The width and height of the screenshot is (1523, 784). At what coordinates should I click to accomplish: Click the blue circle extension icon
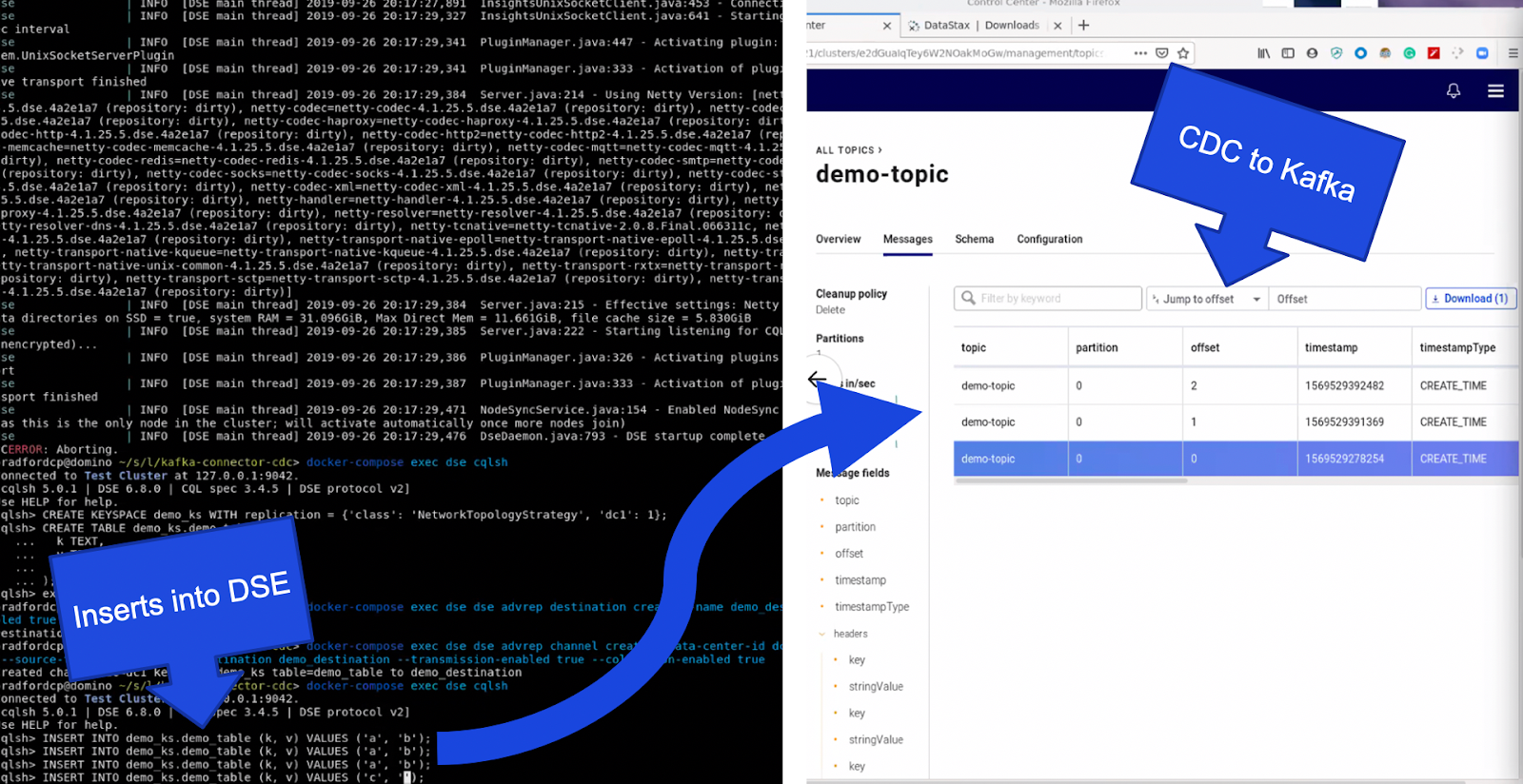coord(1361,53)
